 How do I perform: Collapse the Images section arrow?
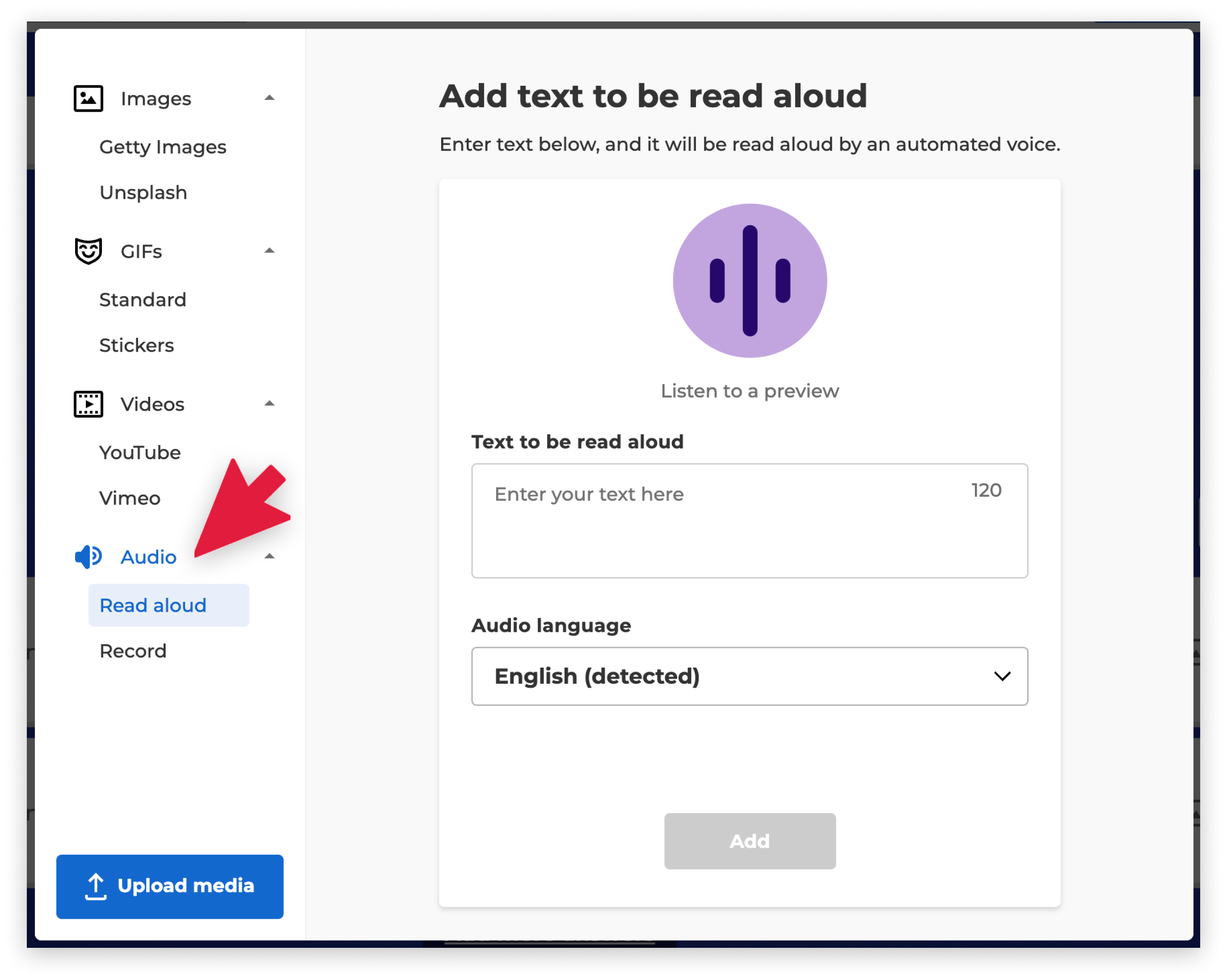point(269,98)
